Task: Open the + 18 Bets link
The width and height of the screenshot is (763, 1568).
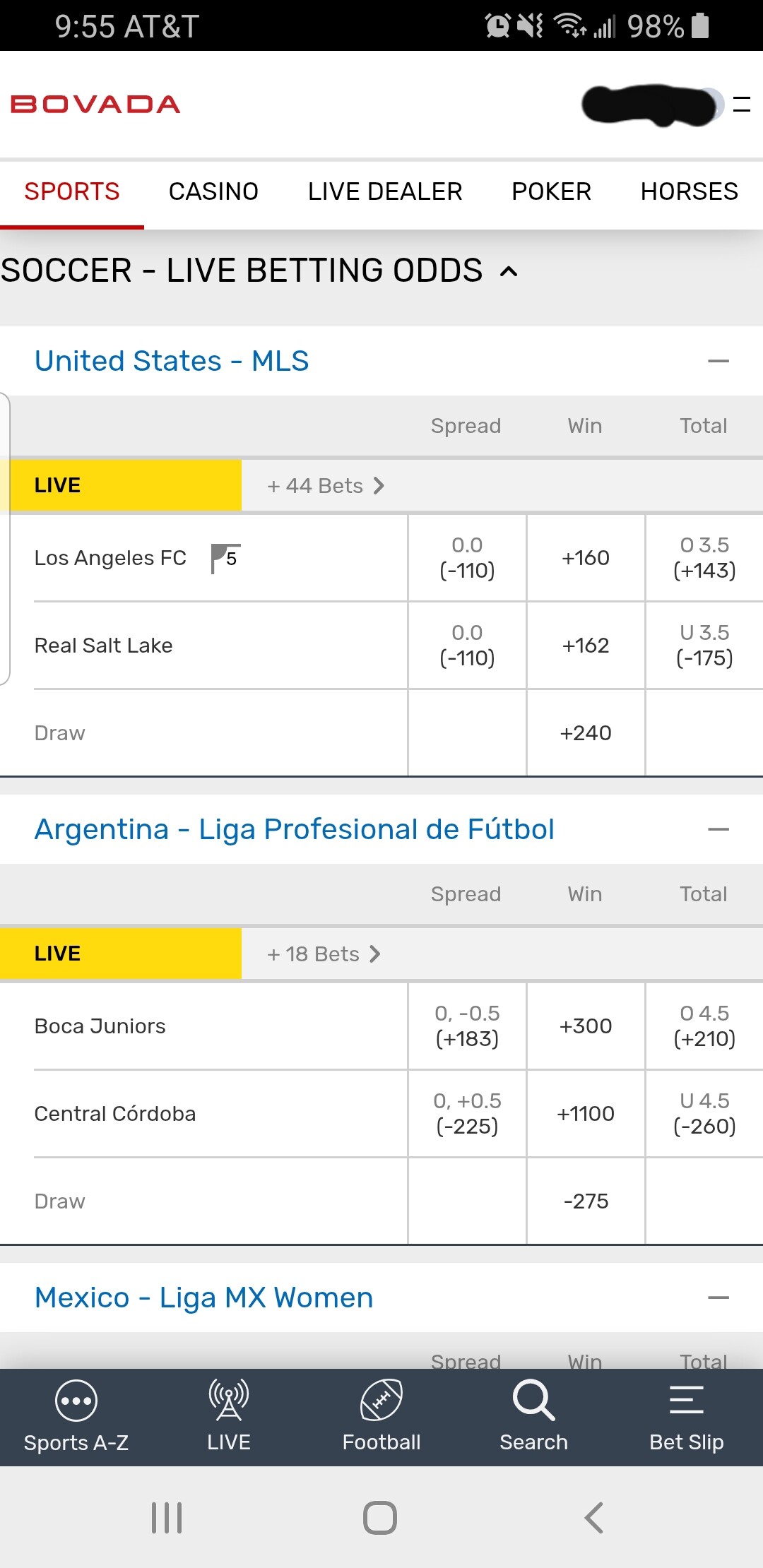Action: click(324, 954)
